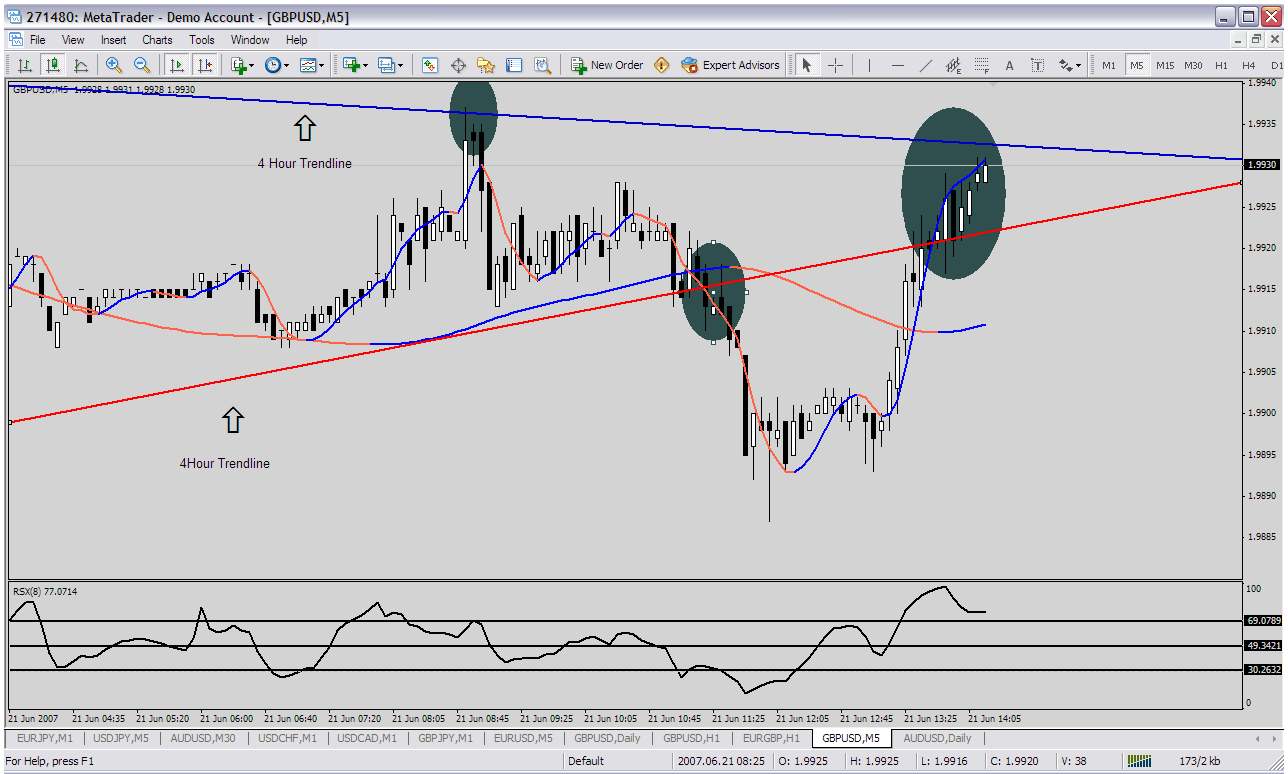Click the 69.0789 RSX level label

coord(1262,621)
